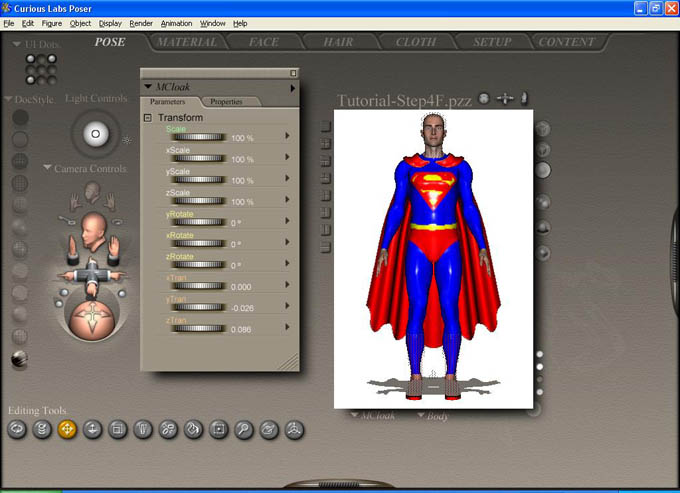Open the MCloak dropdown in the parameters panel
This screenshot has height=493, width=680.
tap(148, 86)
